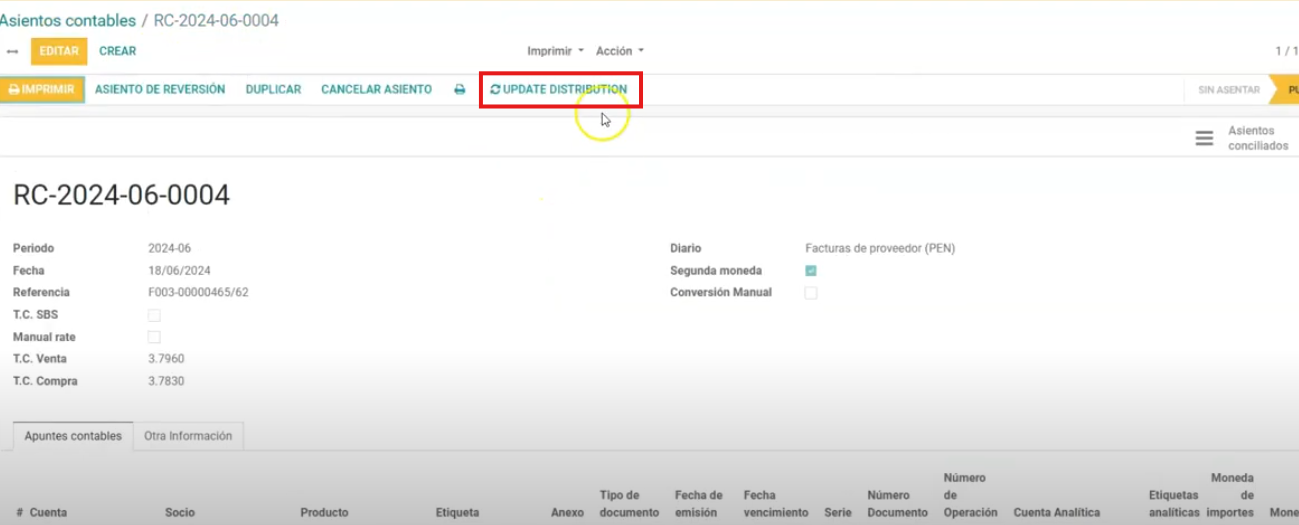Sort the table by Cuenta column header
This screenshot has height=525, width=1299.
pos(48,512)
